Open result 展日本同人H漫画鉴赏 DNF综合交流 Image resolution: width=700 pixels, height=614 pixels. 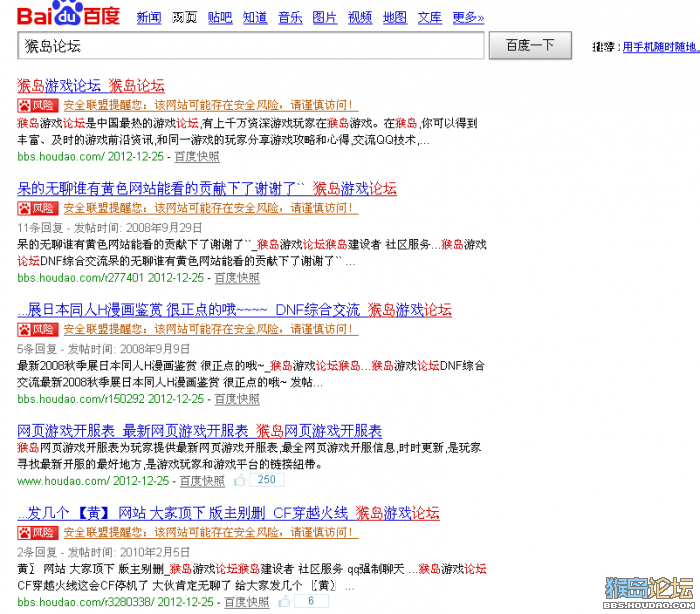235,309
